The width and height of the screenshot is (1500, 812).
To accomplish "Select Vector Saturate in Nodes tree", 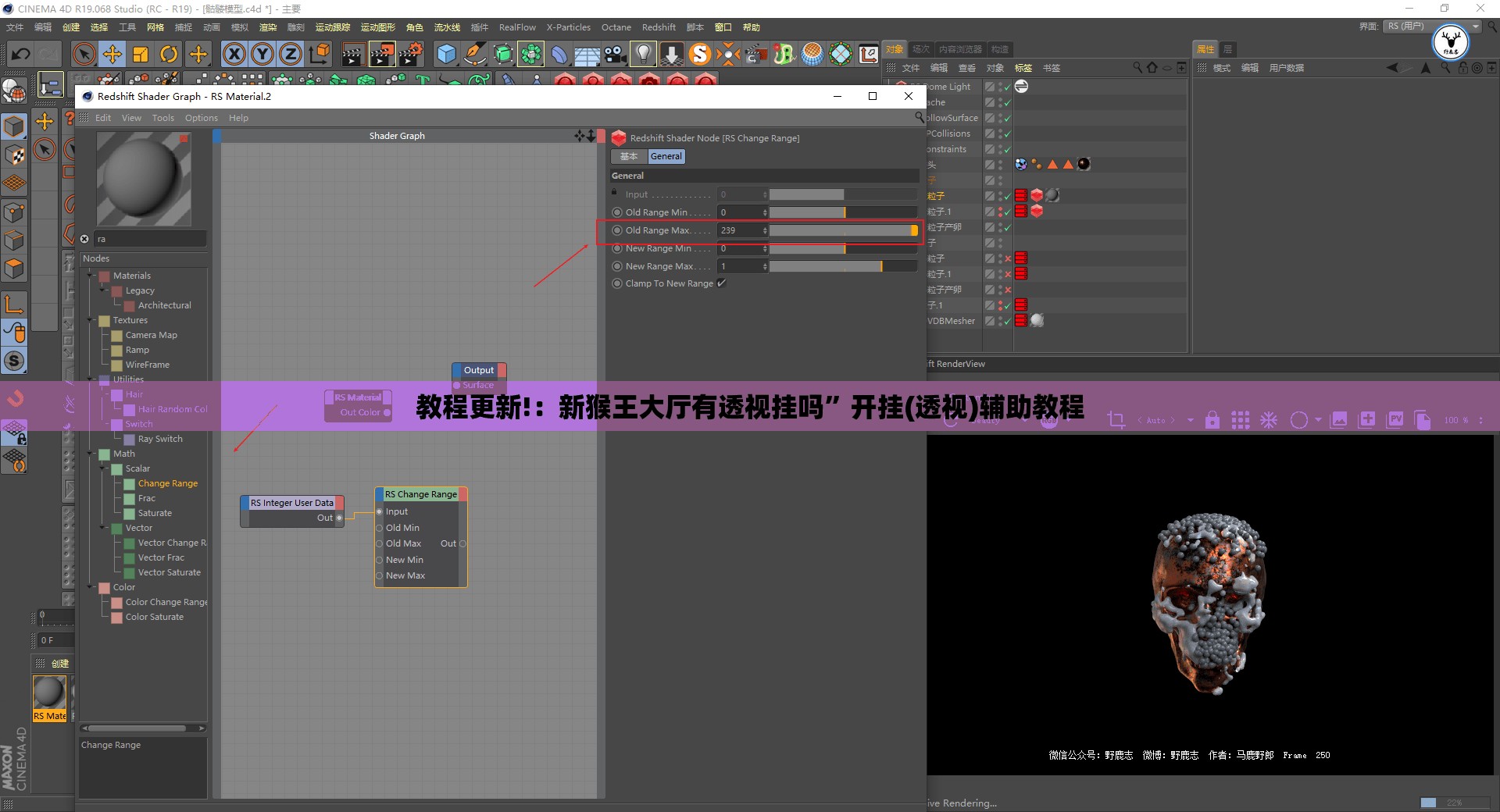I will click(170, 572).
